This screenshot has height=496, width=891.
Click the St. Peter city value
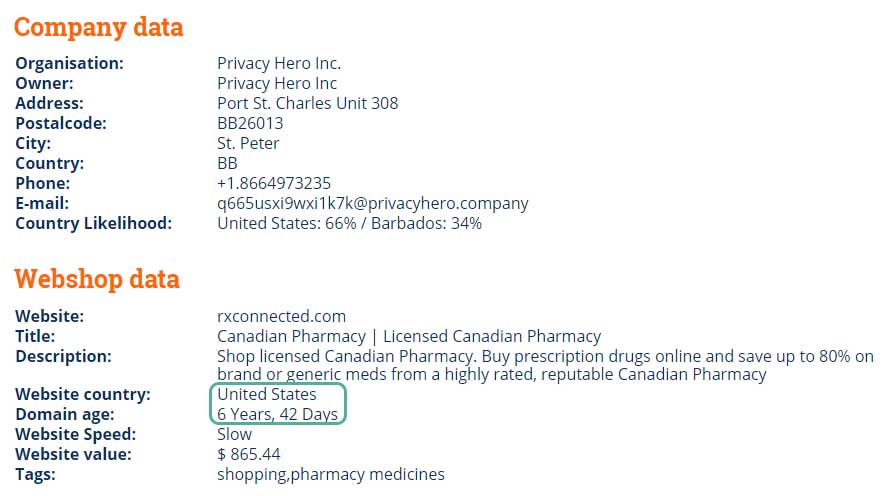pos(248,143)
